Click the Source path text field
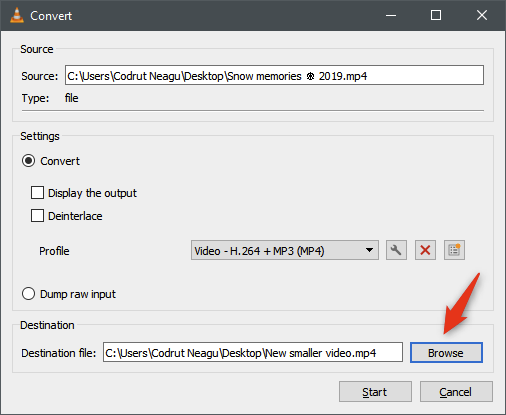 (x=274, y=75)
